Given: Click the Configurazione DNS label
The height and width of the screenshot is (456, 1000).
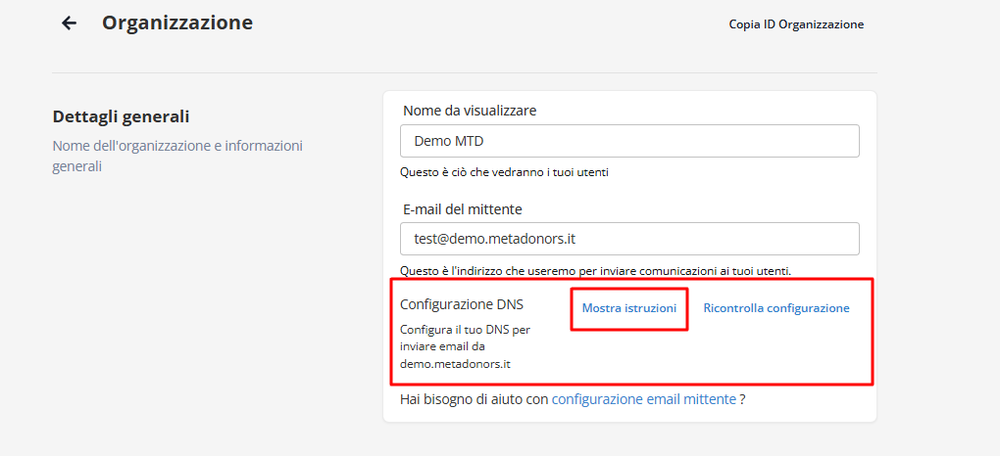Looking at the screenshot, I should [462, 306].
